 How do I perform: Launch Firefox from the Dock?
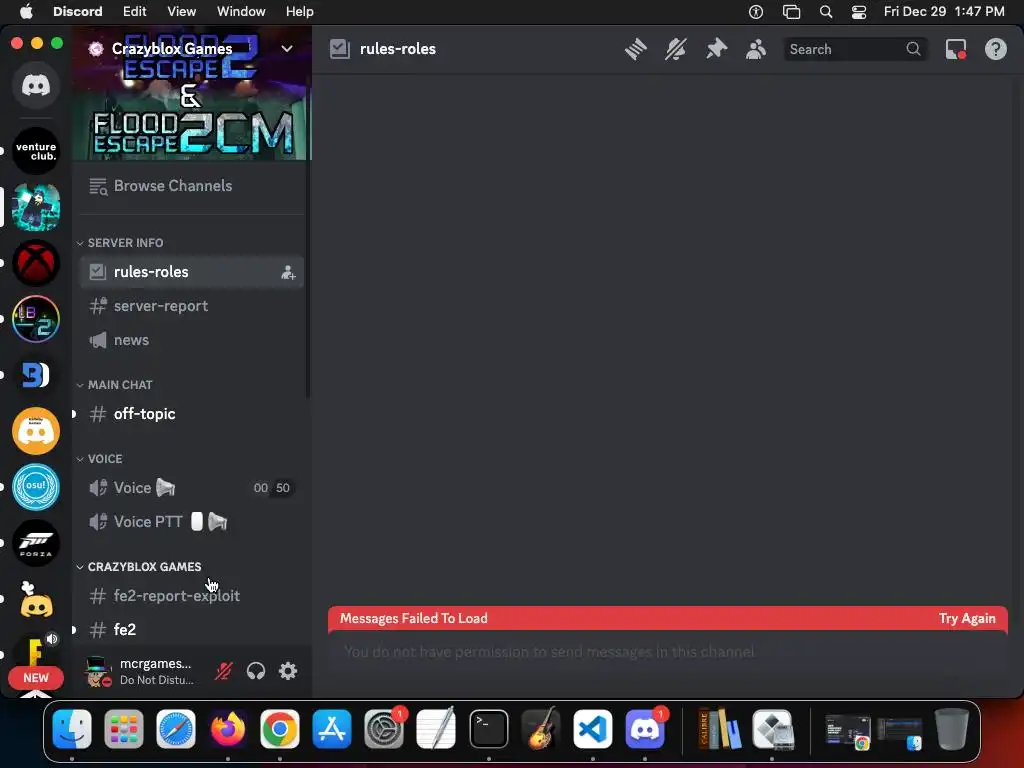coord(227,729)
